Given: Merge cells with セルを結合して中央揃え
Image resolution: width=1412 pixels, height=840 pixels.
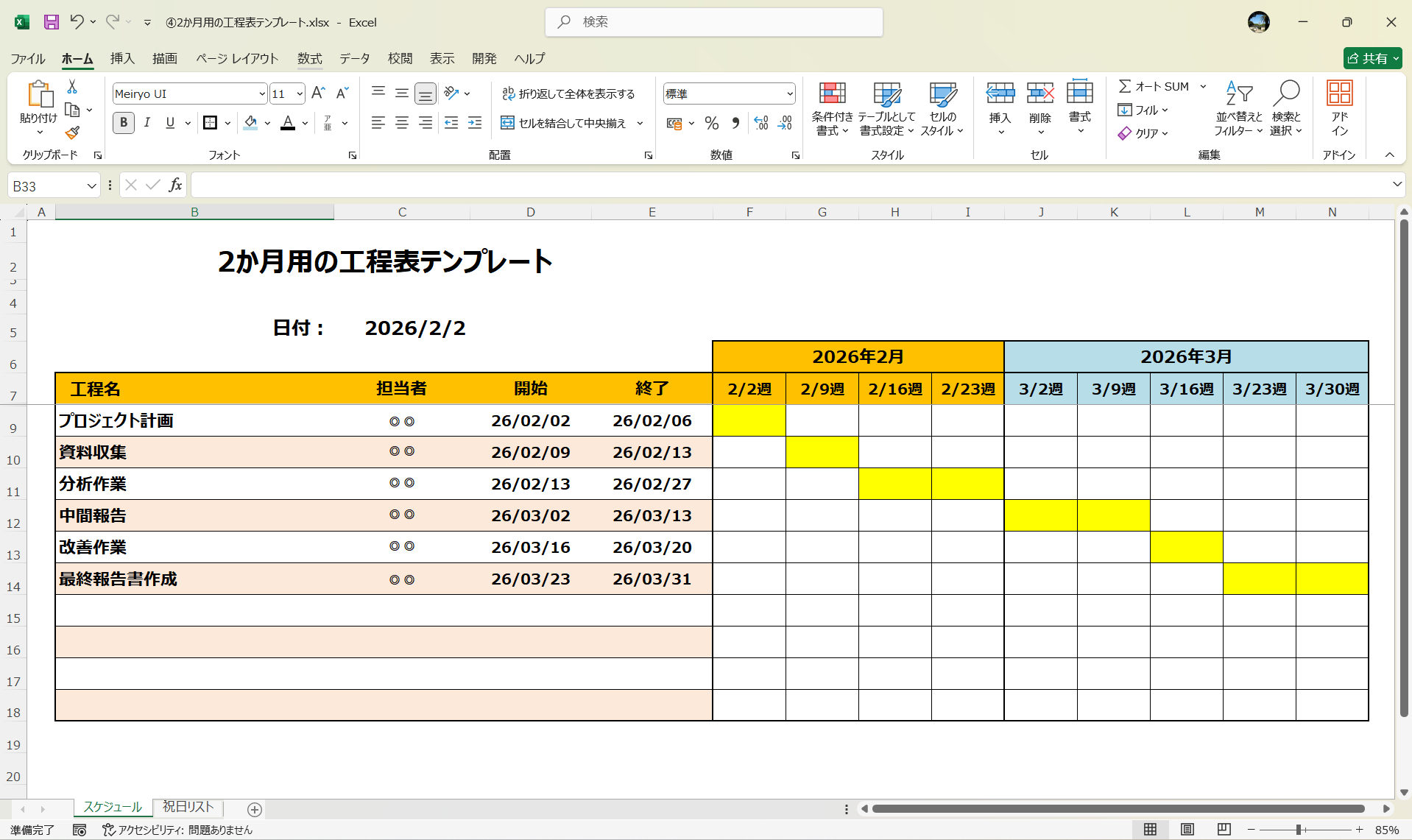Looking at the screenshot, I should 567,123.
